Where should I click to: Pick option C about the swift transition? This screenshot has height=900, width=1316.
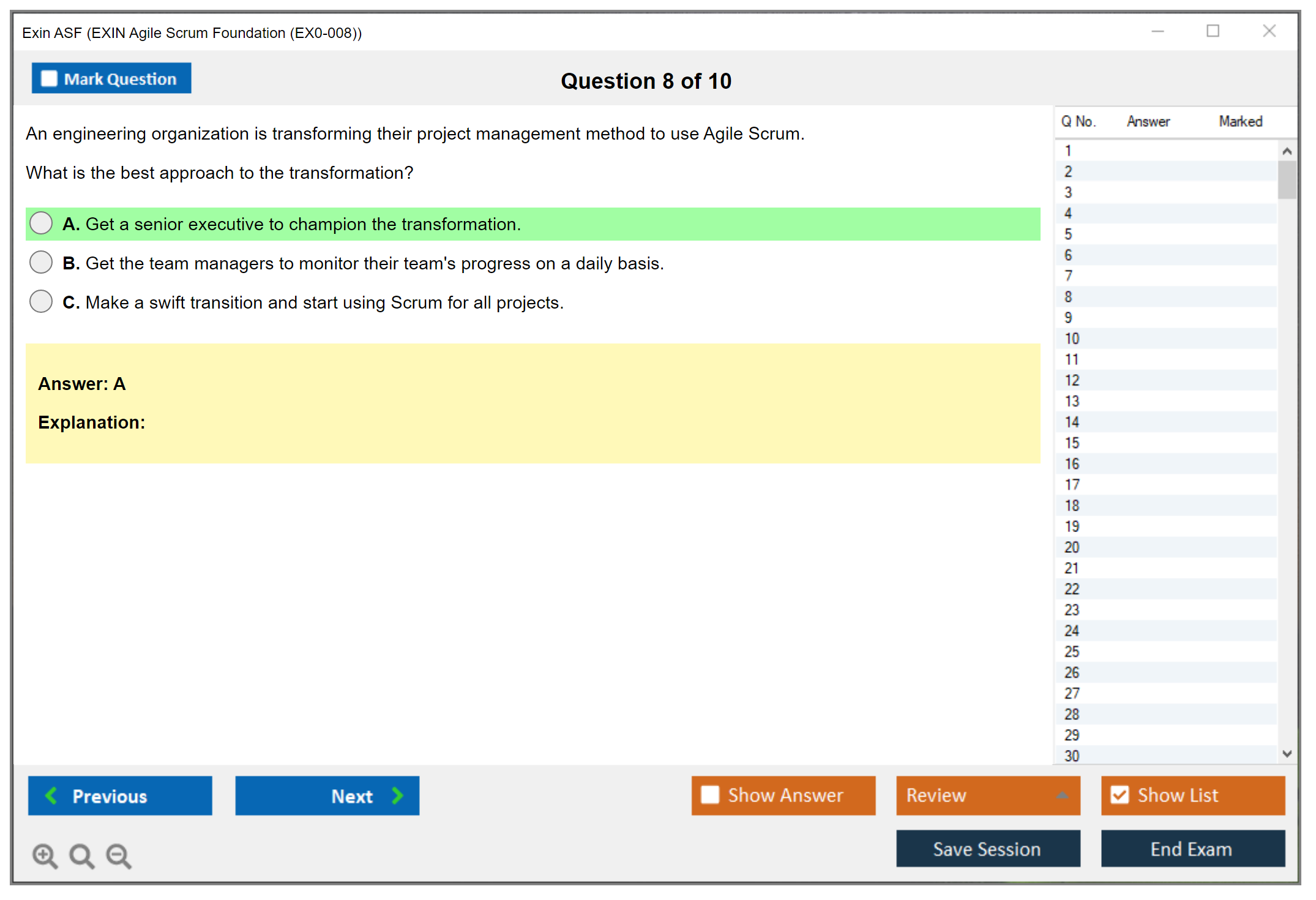pyautogui.click(x=41, y=302)
